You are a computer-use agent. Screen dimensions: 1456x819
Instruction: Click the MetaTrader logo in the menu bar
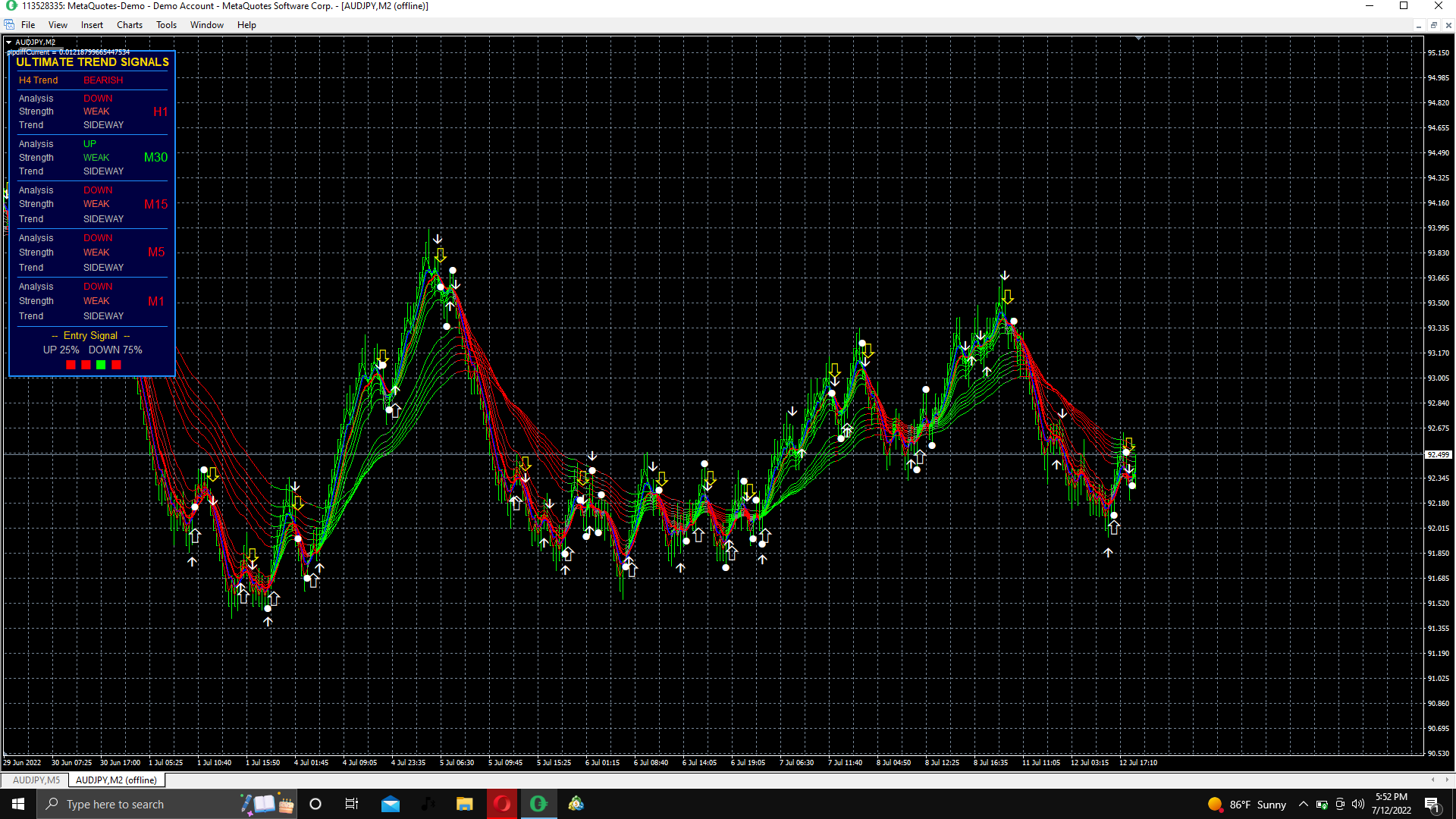9,25
